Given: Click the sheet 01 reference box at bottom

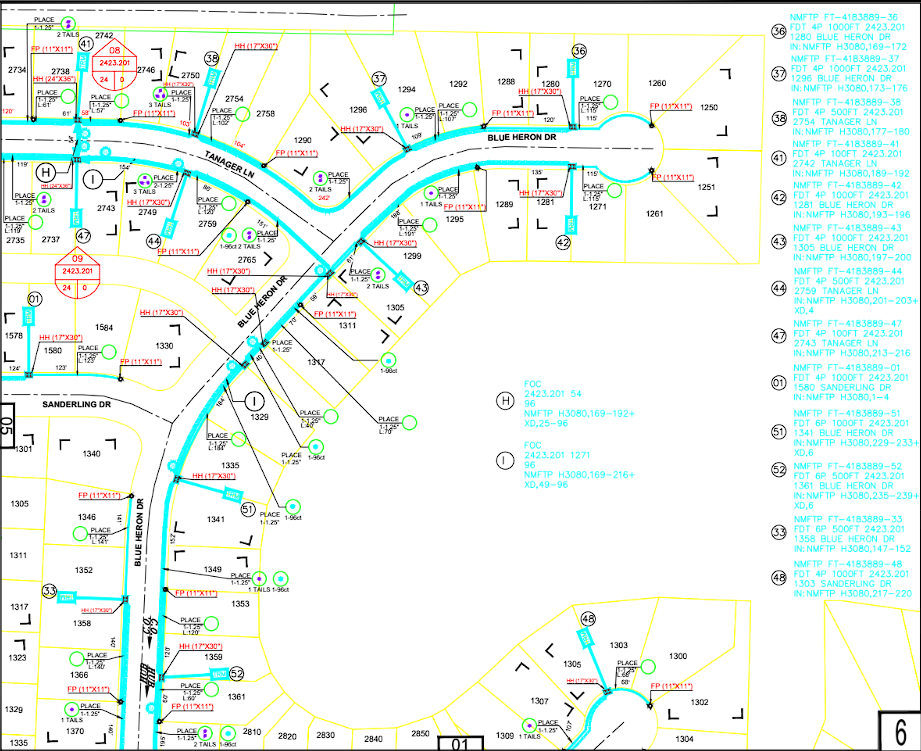Looking at the screenshot, I should click(460, 744).
